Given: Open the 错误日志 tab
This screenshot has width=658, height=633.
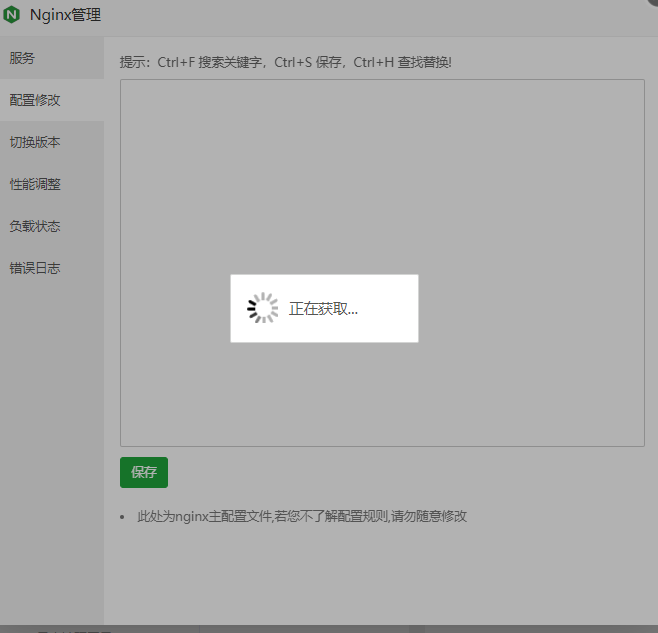Looking at the screenshot, I should (52, 268).
